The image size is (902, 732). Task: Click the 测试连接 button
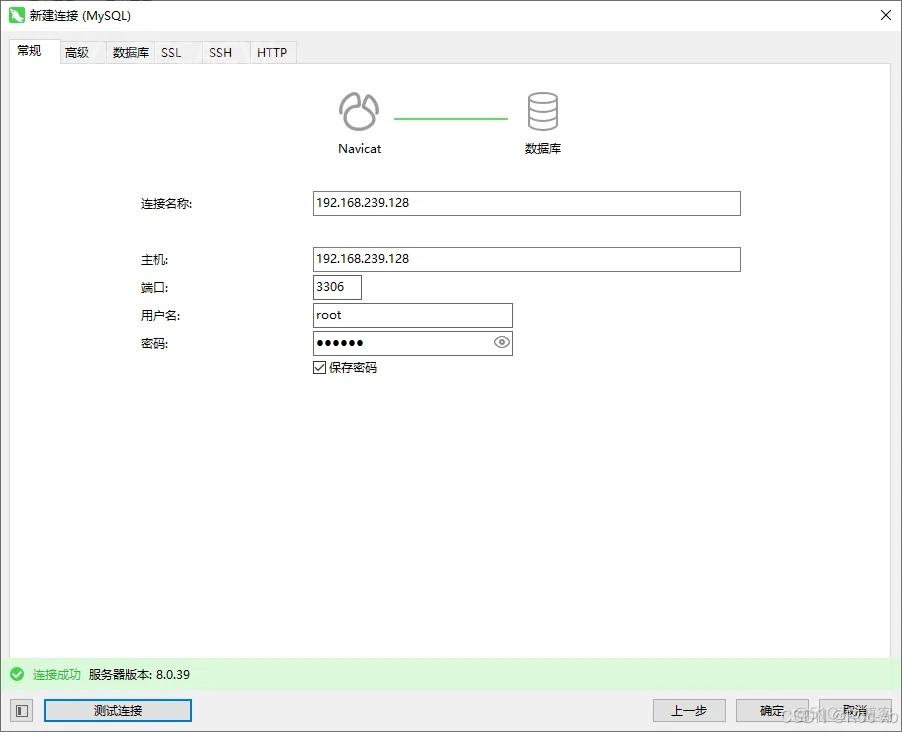[x=118, y=710]
